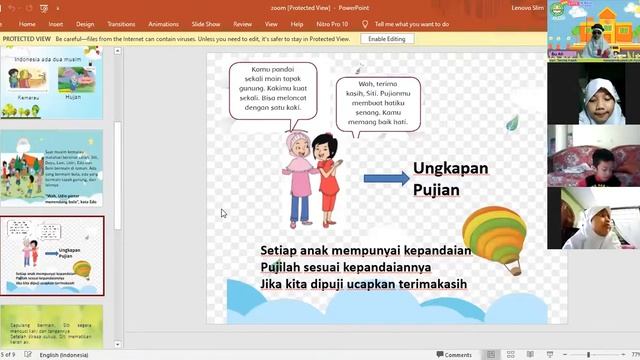This screenshot has width=640, height=360.
Task: Select the Indonesia ada dua musim slide thumbnail
Action: [51, 83]
